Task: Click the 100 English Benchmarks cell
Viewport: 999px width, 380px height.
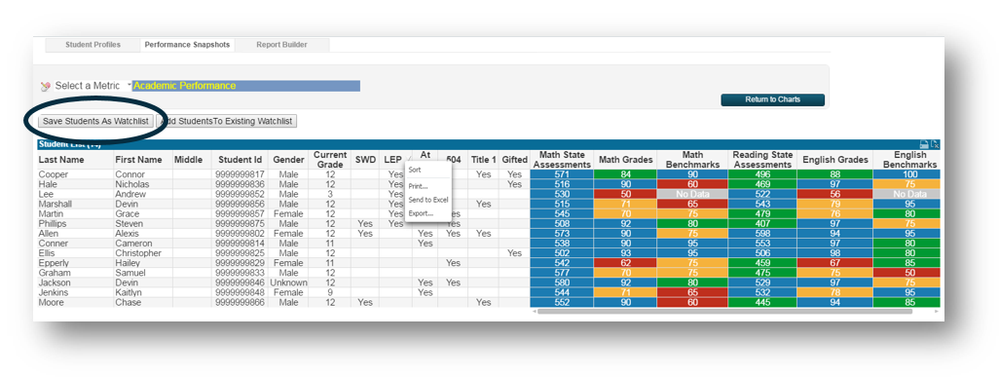Action: tap(910, 174)
